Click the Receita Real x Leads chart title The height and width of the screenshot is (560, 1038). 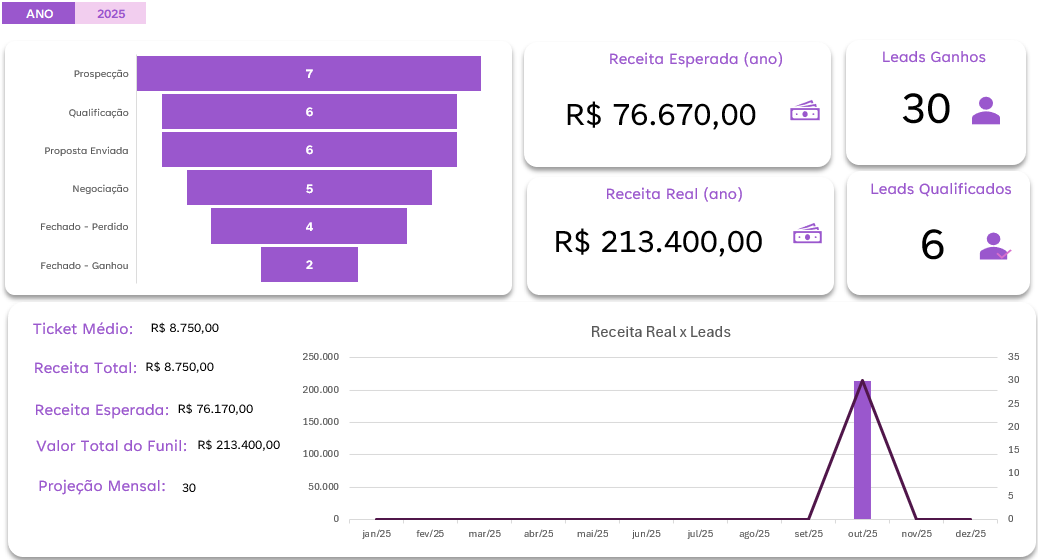point(660,332)
